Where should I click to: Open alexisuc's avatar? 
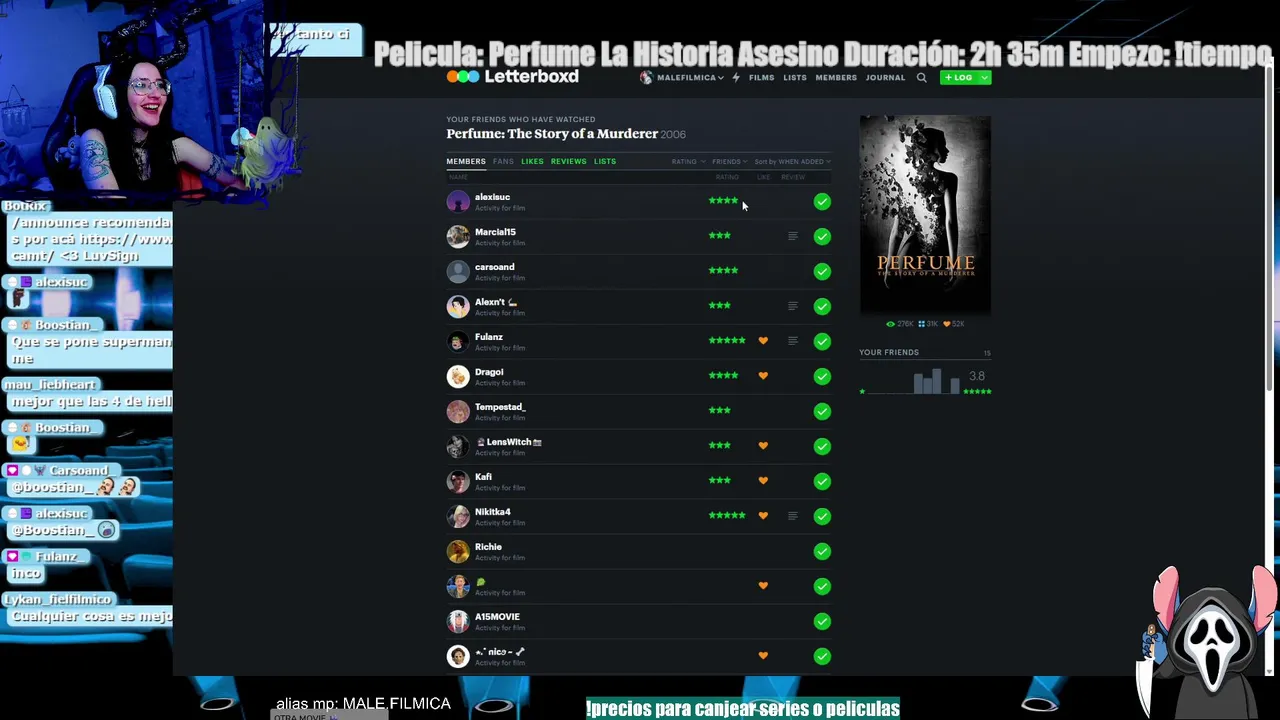click(458, 201)
